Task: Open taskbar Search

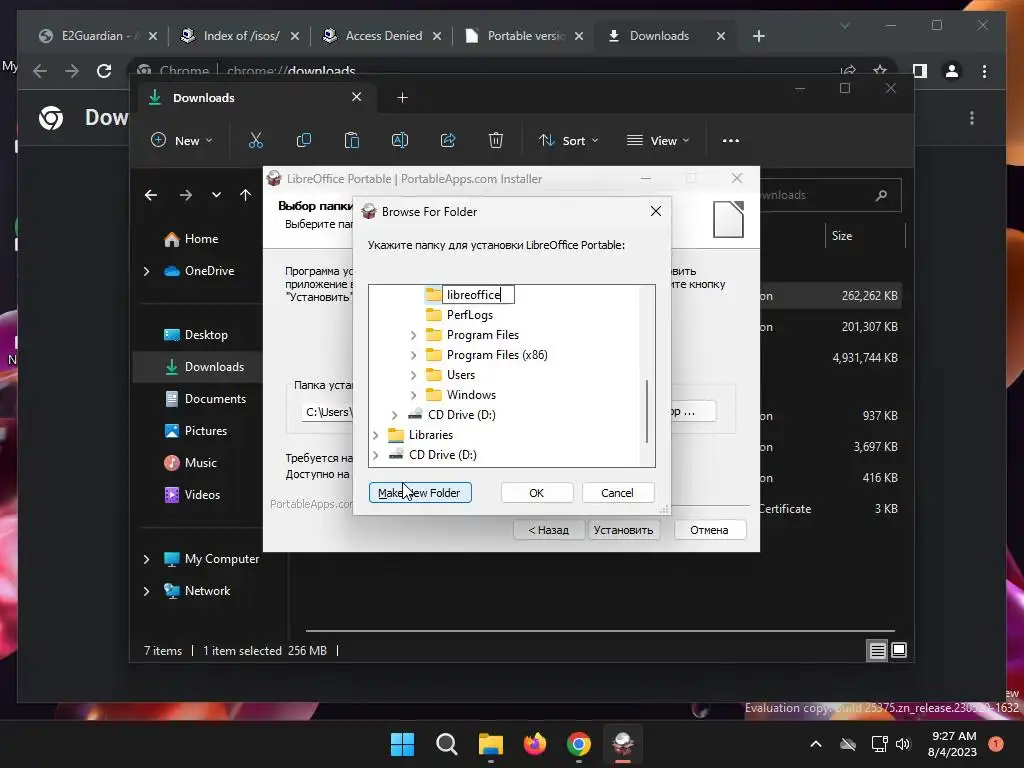Action: (447, 744)
